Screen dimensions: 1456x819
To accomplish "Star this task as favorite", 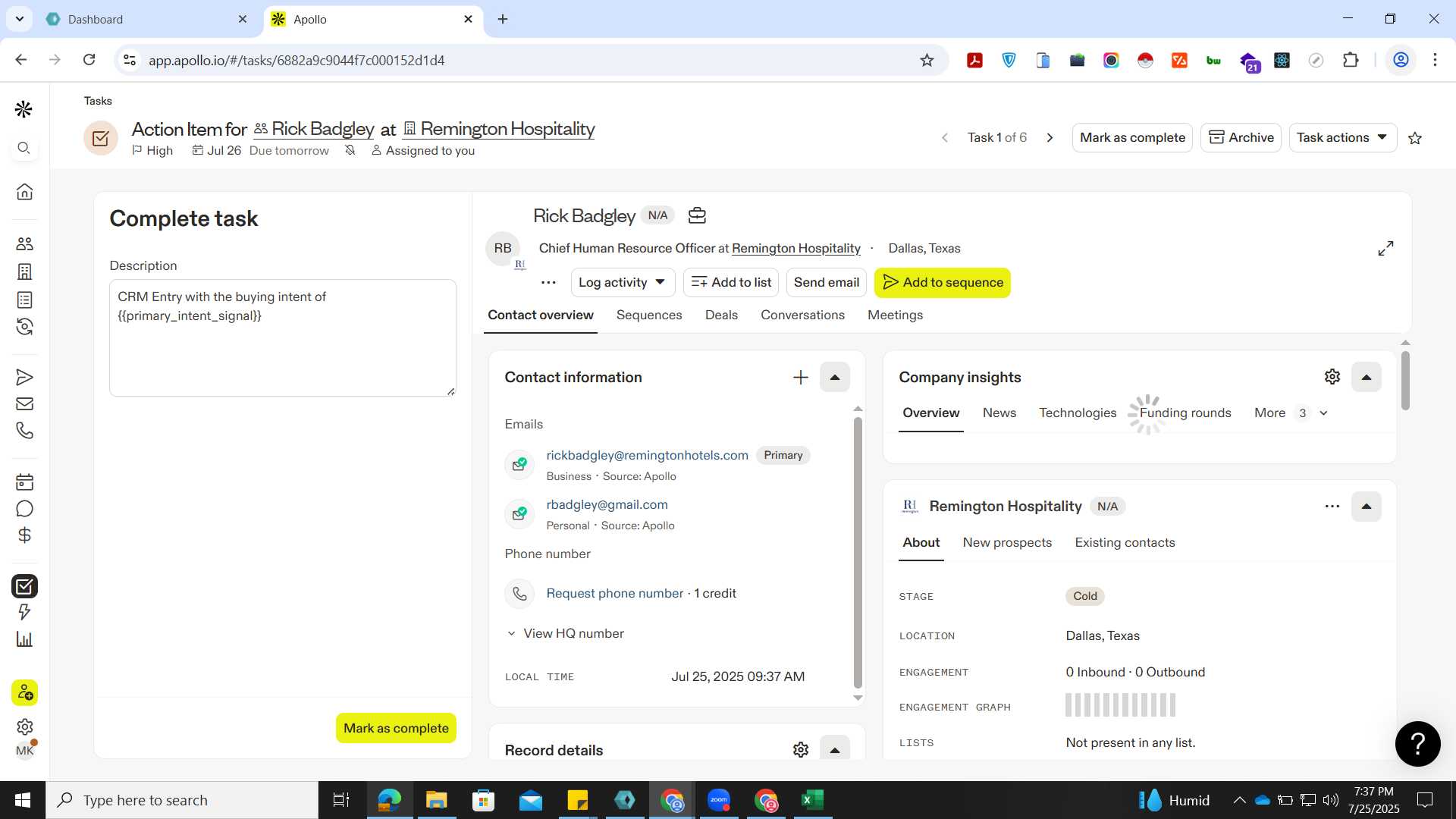I will [1415, 138].
